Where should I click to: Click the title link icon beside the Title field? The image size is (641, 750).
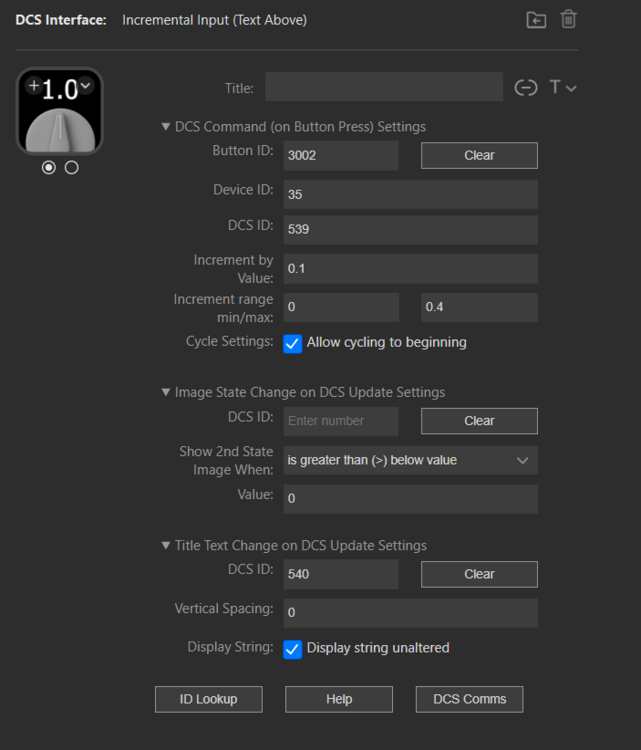[x=526, y=88]
